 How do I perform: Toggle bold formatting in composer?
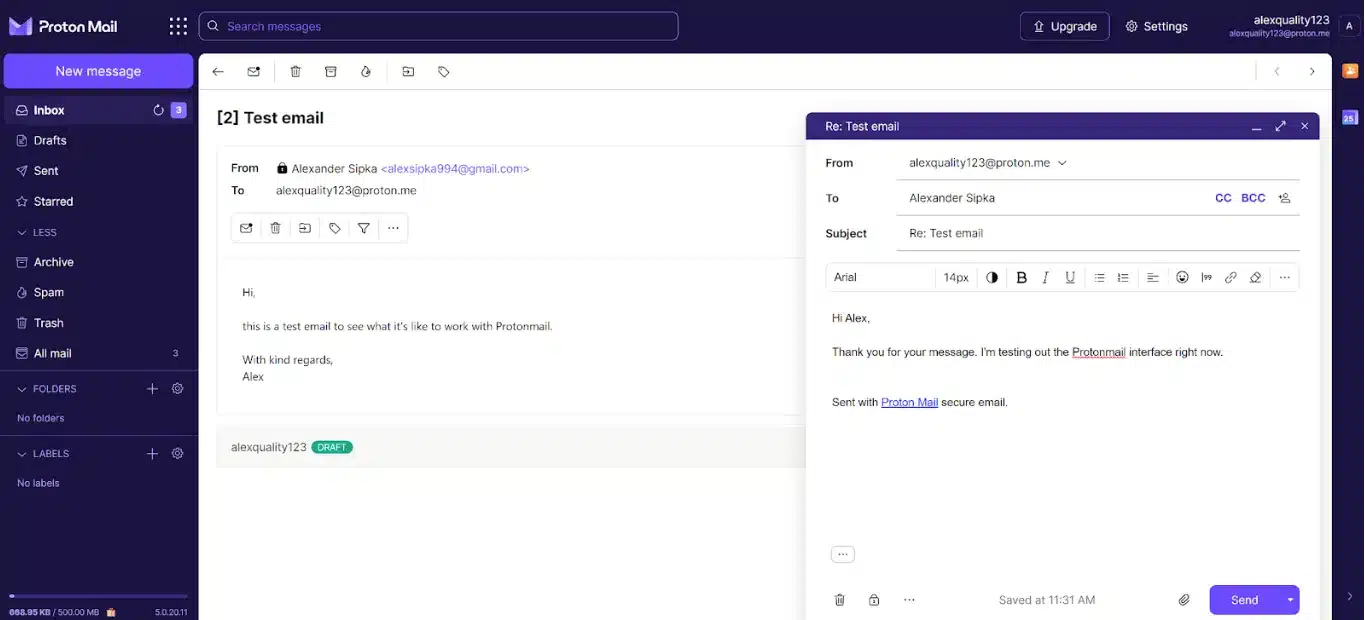tap(1021, 278)
